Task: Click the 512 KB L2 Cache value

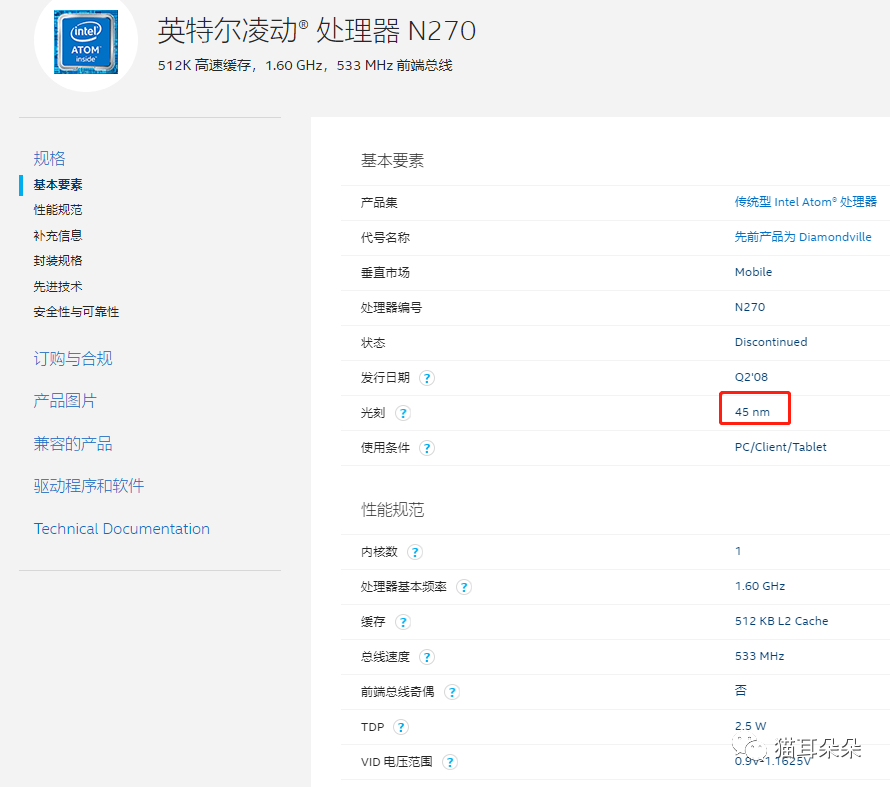Action: click(782, 621)
